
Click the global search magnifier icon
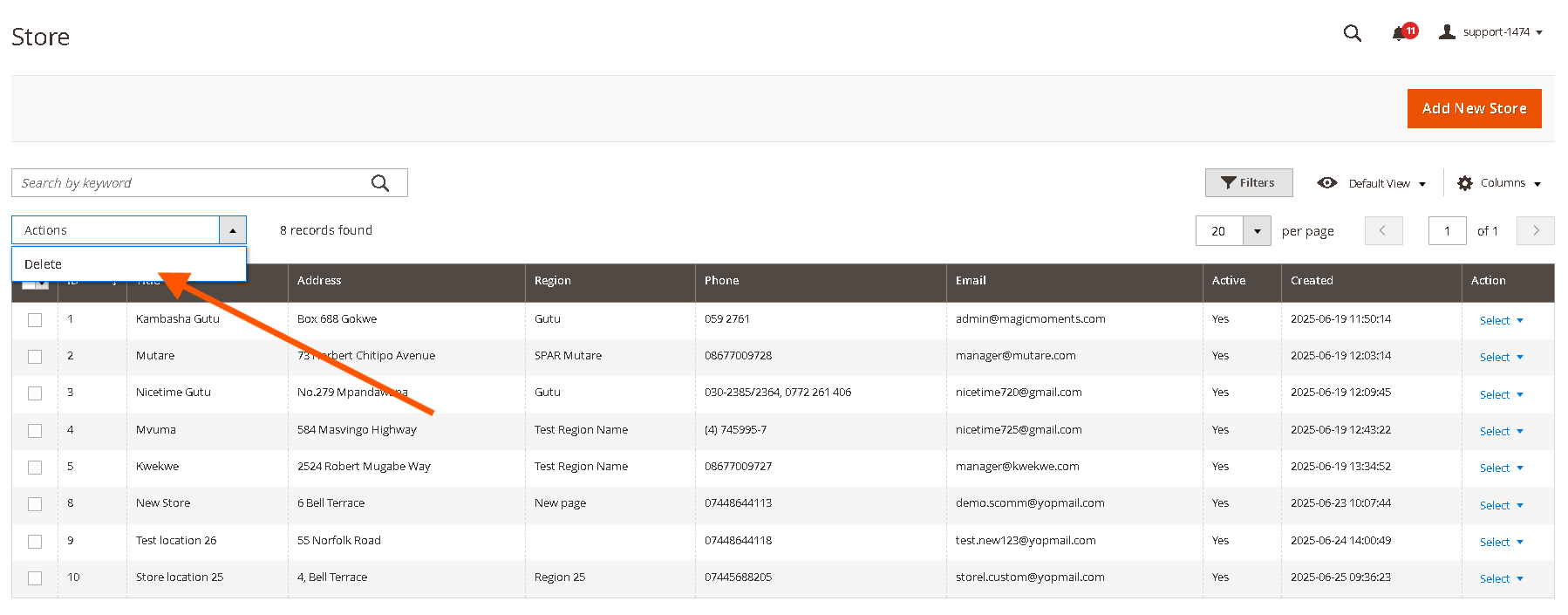[x=1352, y=33]
